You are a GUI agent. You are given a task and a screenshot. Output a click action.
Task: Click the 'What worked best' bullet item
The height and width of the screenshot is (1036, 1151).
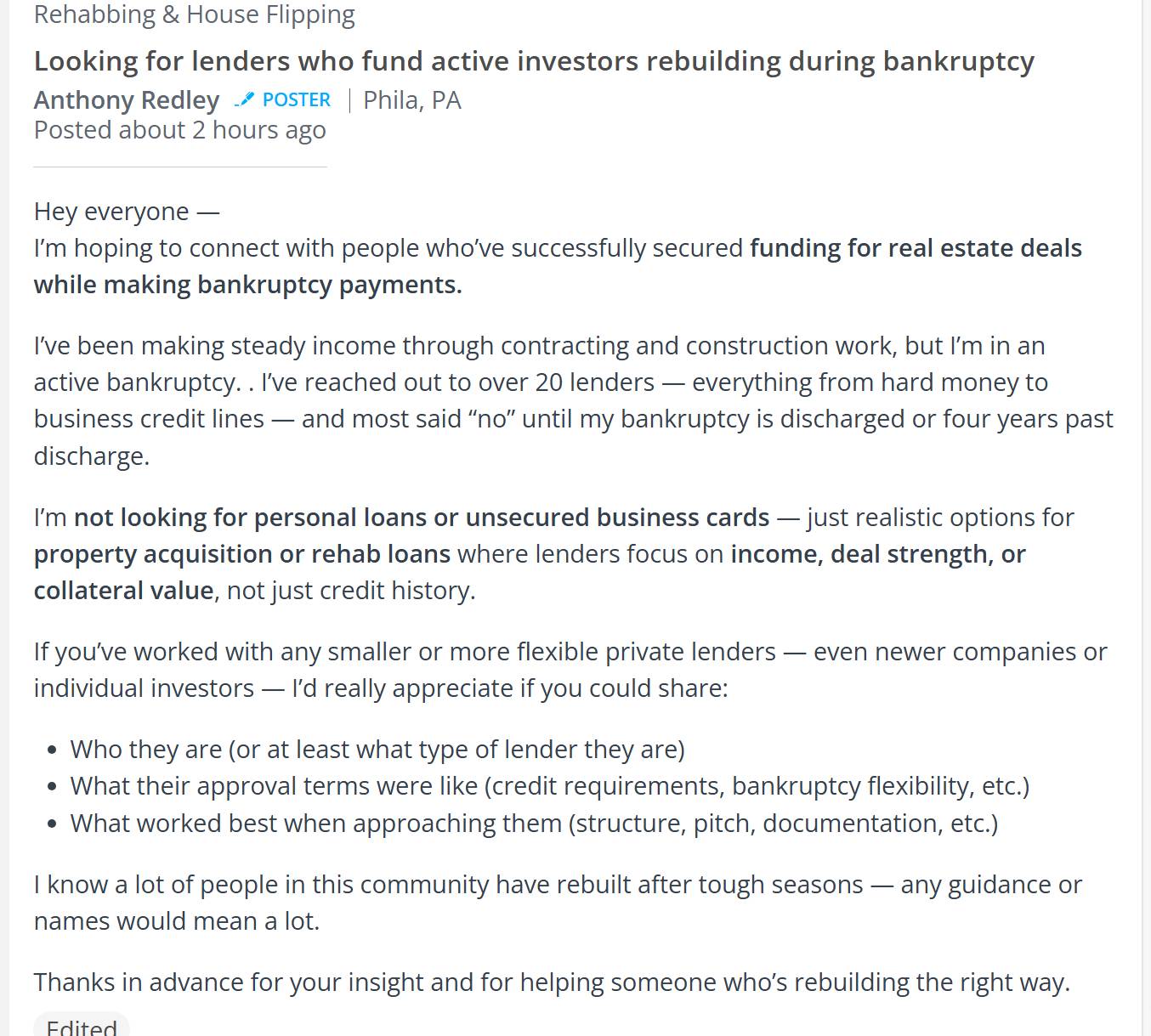pyautogui.click(x=534, y=824)
